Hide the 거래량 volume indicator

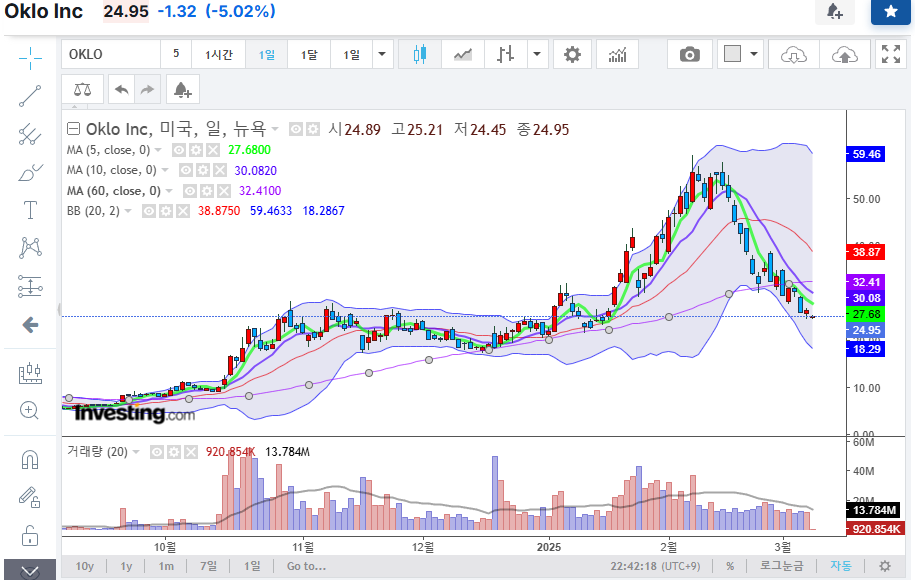tap(156, 452)
